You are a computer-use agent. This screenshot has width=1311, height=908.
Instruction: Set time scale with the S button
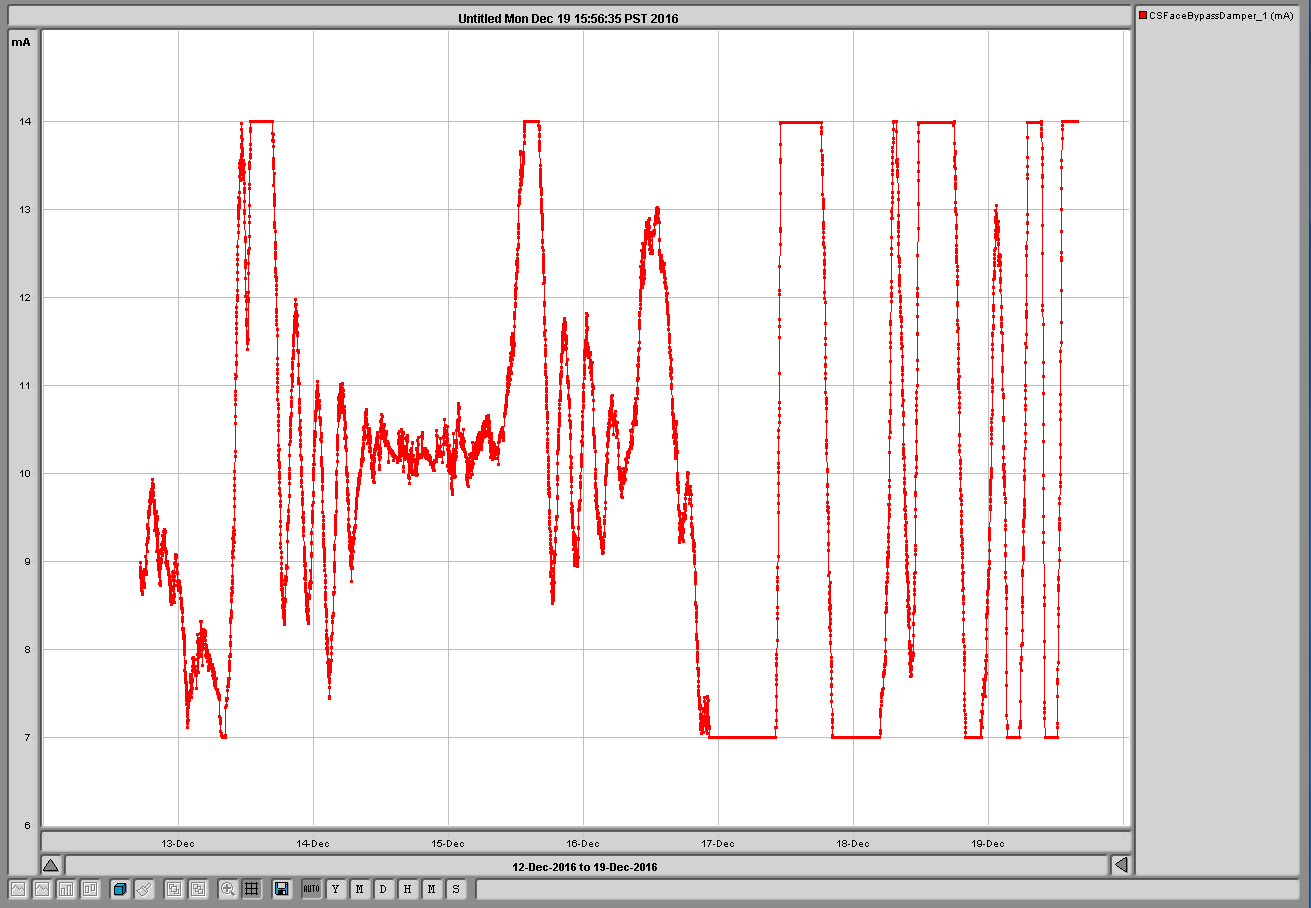455,889
